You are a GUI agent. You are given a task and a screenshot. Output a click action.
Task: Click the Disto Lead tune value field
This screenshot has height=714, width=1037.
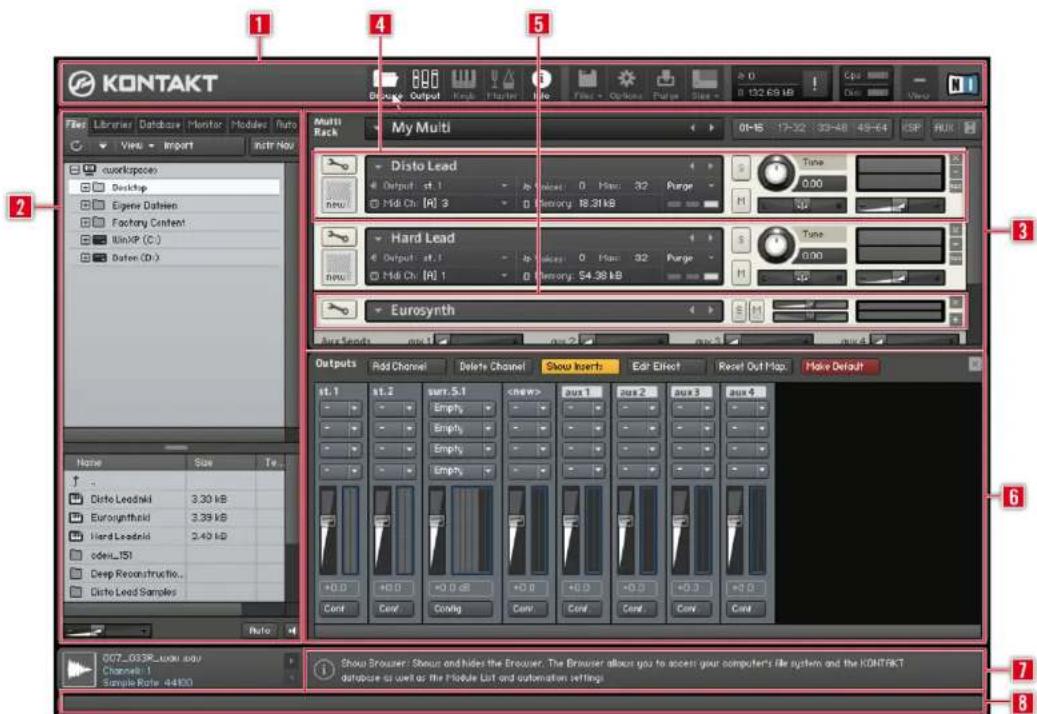[x=821, y=184]
